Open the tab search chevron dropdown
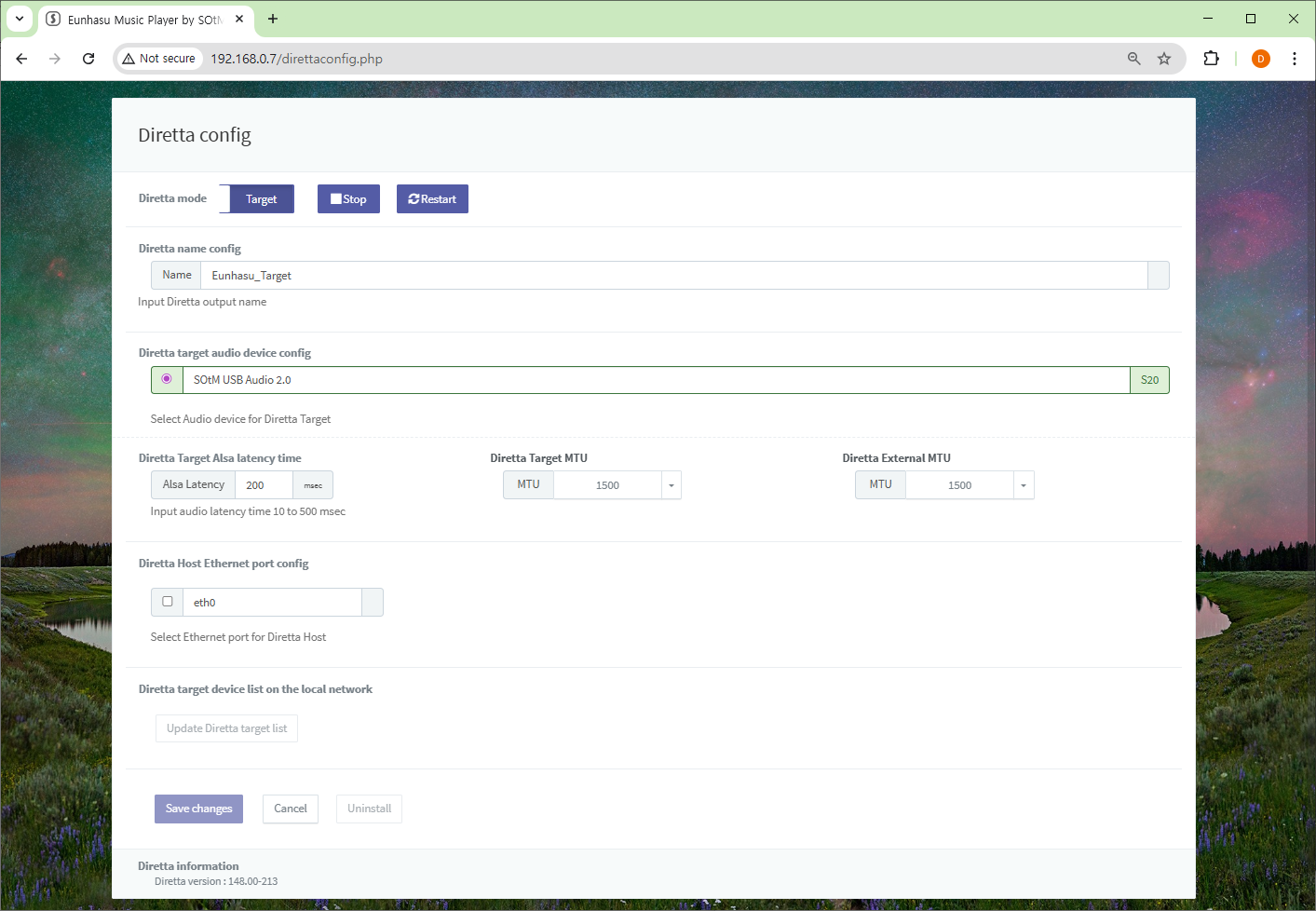 (20, 19)
